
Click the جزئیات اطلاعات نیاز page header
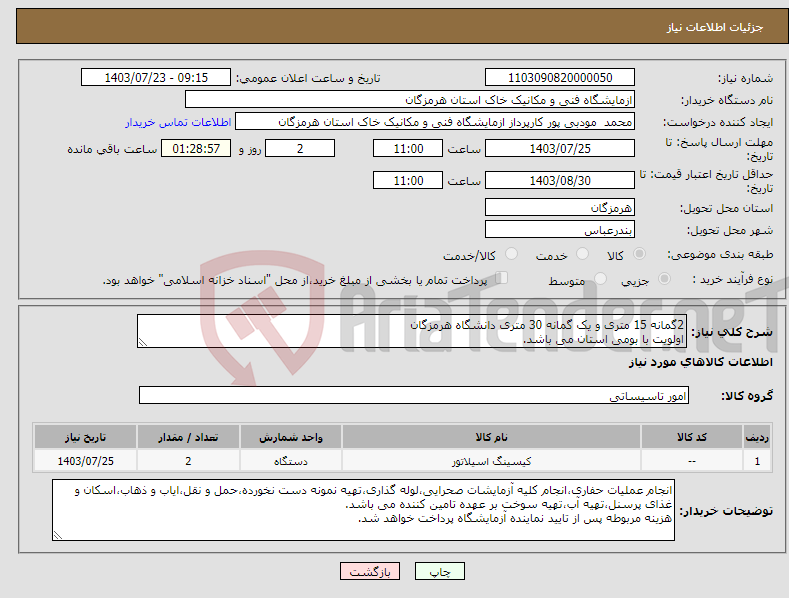[x=715, y=27]
